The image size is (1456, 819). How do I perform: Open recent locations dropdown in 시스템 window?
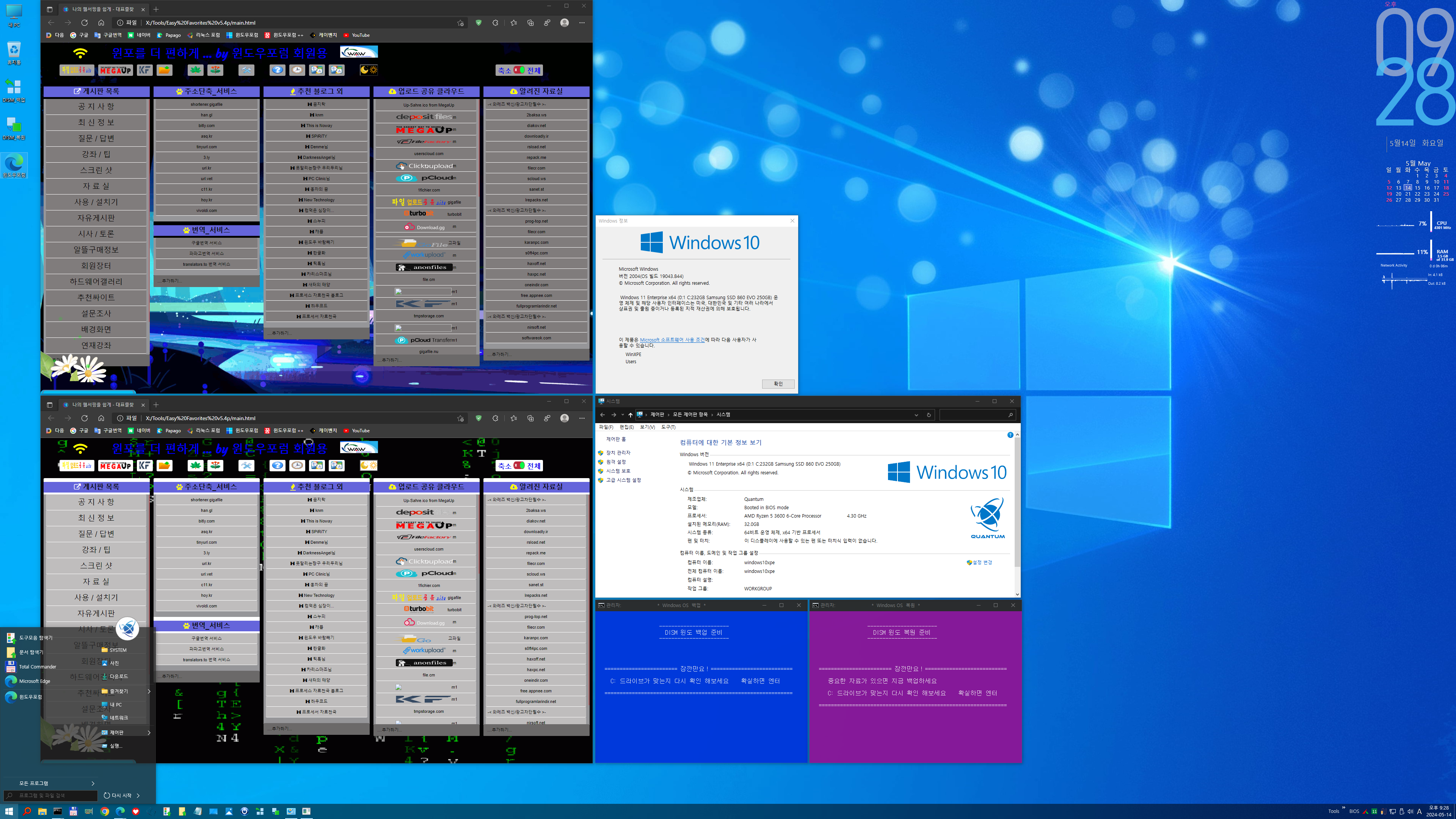click(x=622, y=415)
